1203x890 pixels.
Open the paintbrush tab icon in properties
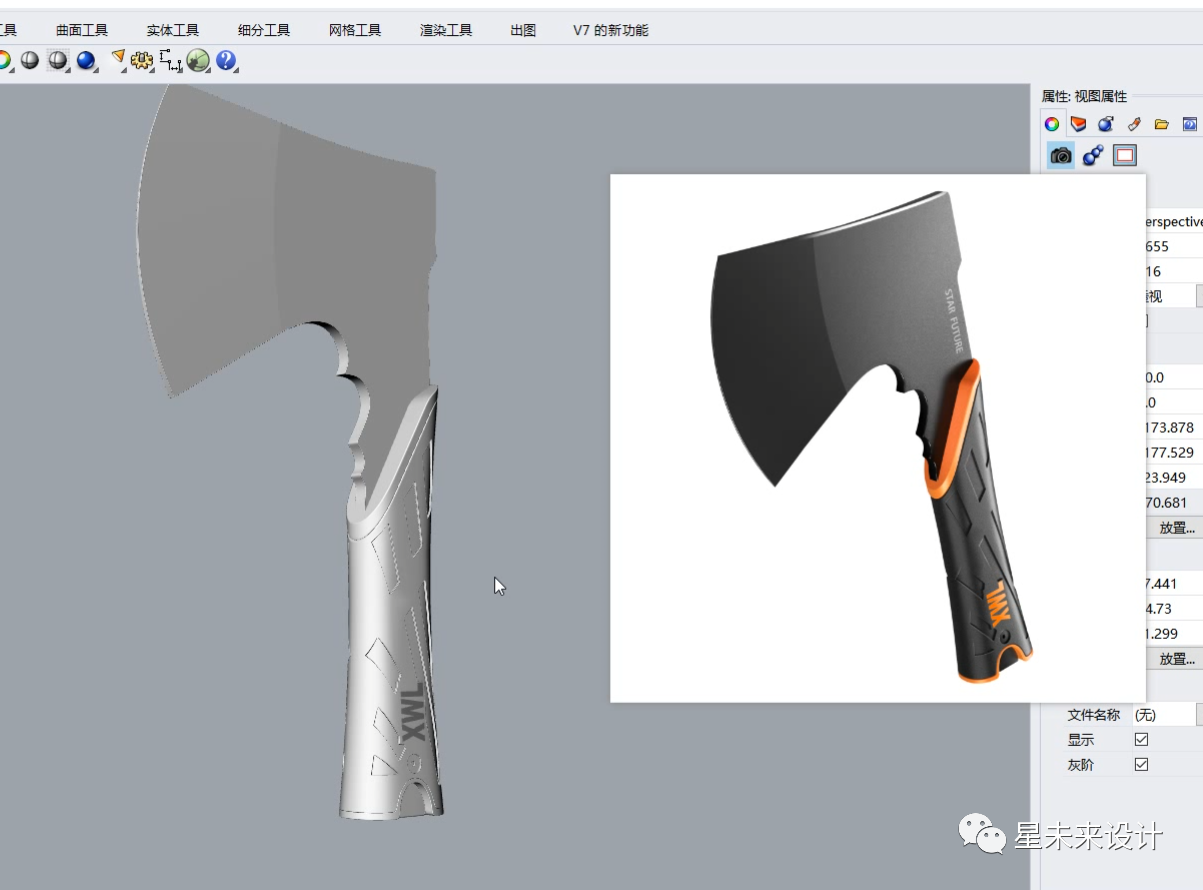(1134, 124)
